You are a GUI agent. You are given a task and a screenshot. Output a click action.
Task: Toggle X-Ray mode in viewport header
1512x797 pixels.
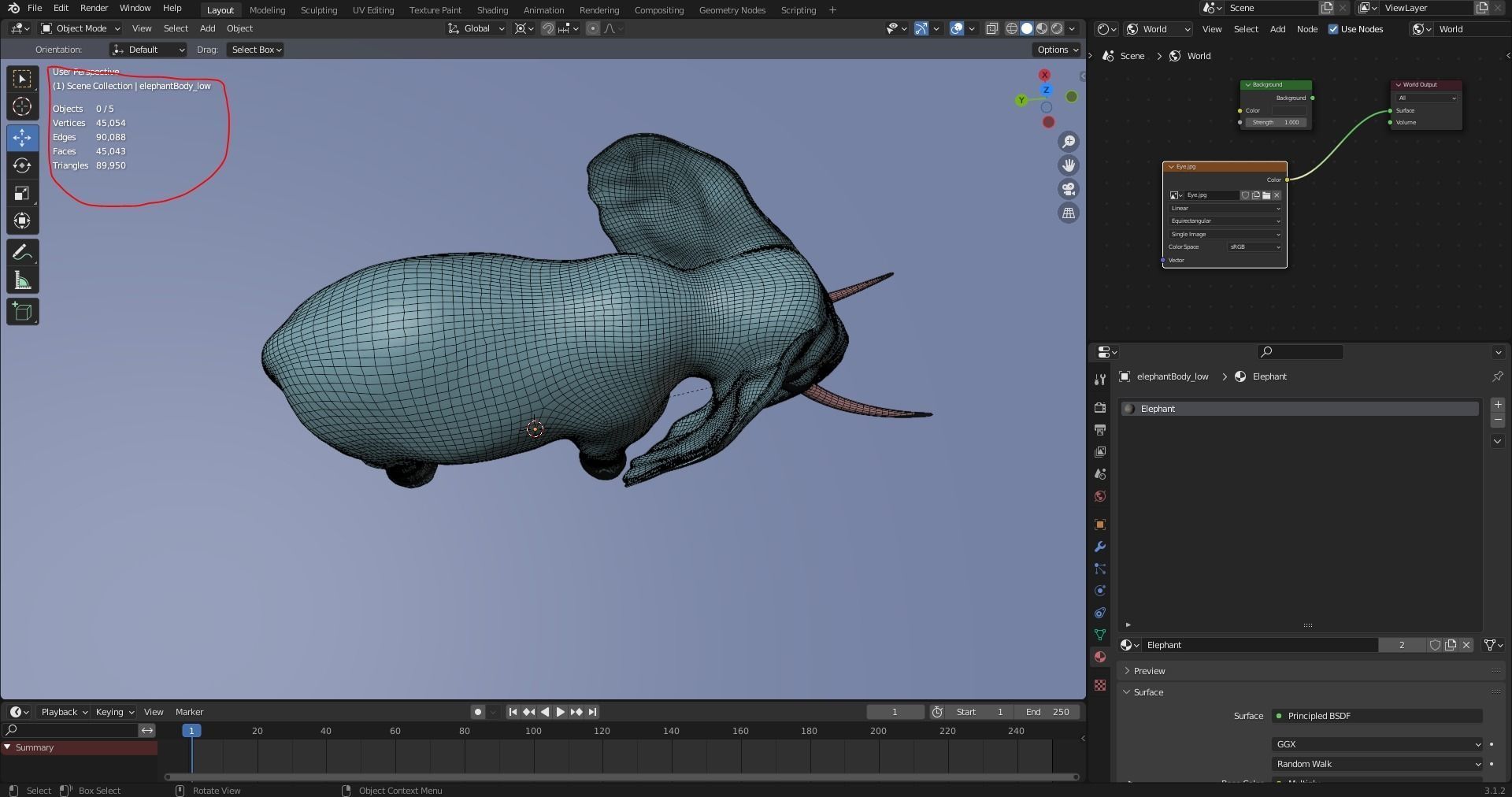[x=992, y=28]
